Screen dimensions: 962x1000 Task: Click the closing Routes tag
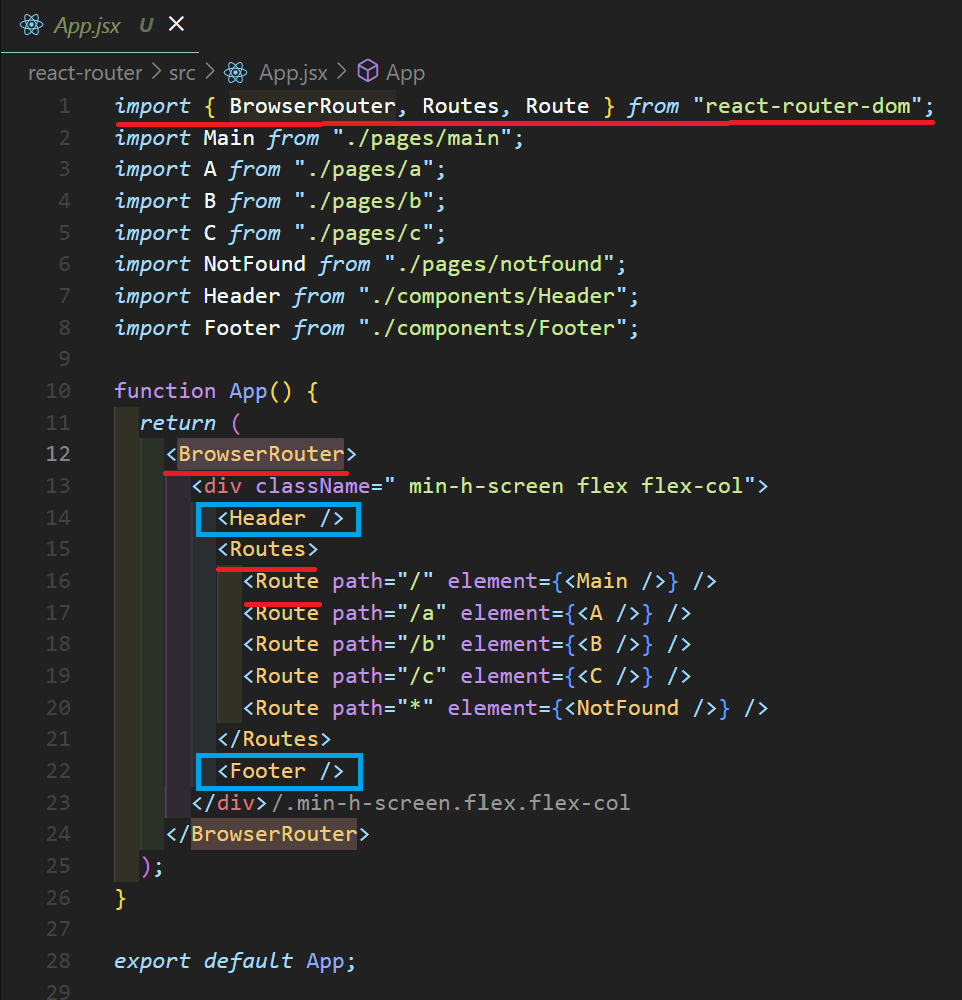click(274, 739)
